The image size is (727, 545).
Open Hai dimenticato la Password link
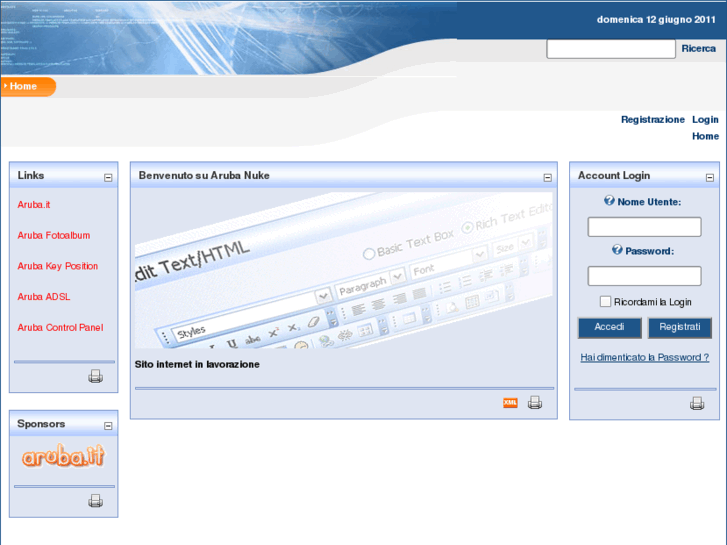point(644,357)
